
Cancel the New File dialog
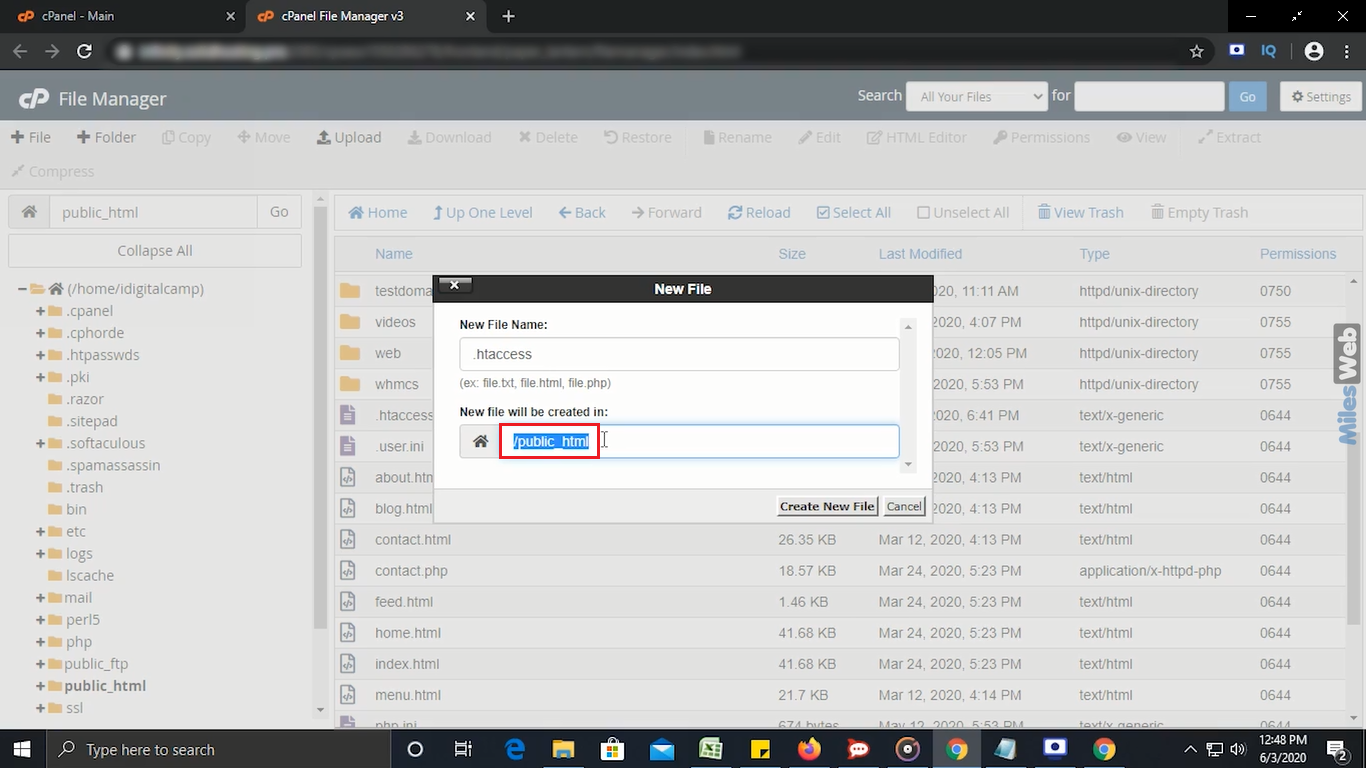[x=904, y=506]
